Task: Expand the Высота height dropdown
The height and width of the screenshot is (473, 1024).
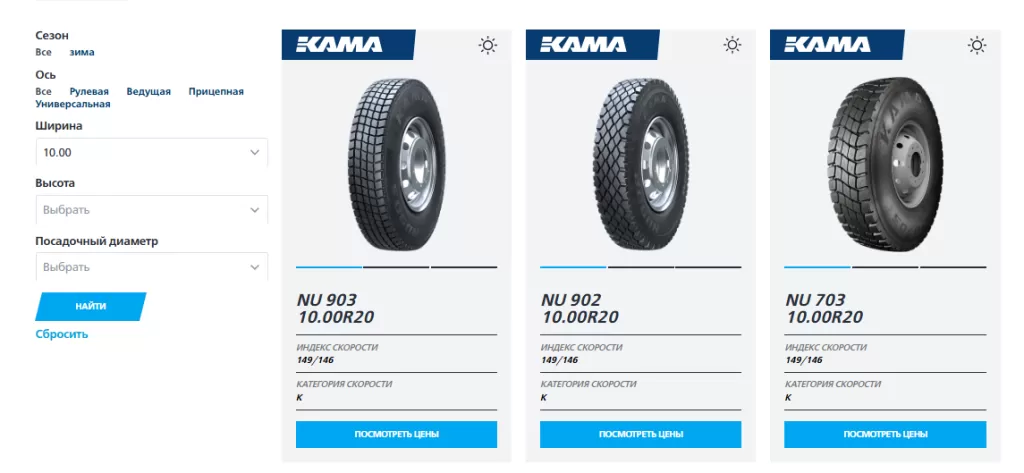Action: [x=152, y=210]
